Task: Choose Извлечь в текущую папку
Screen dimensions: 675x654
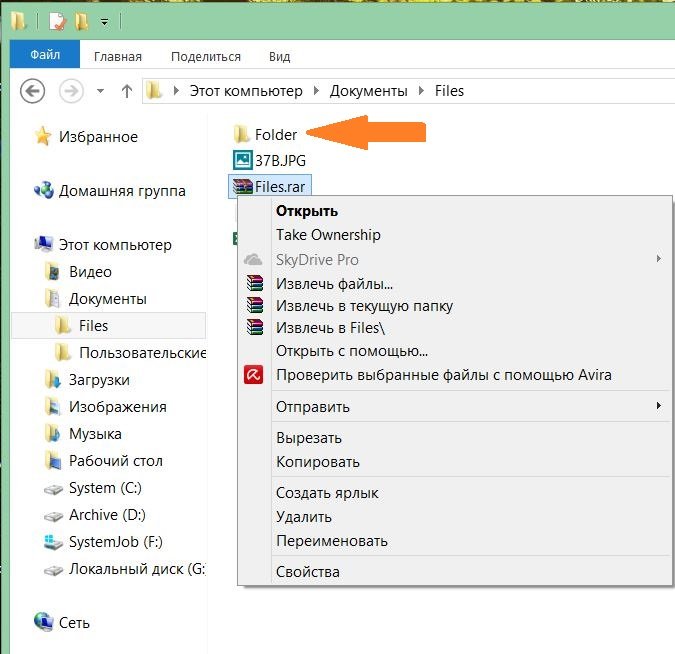Action: pos(364,306)
